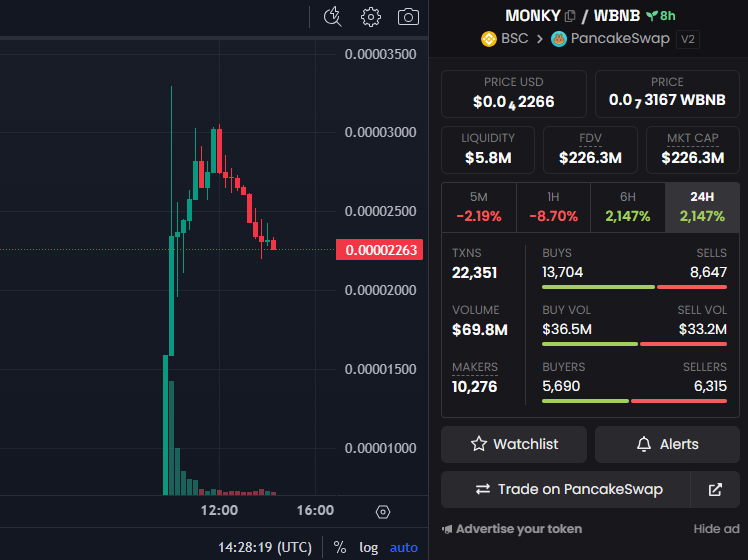Take a chart snapshot with camera icon
The width and height of the screenshot is (748, 560).
408,17
